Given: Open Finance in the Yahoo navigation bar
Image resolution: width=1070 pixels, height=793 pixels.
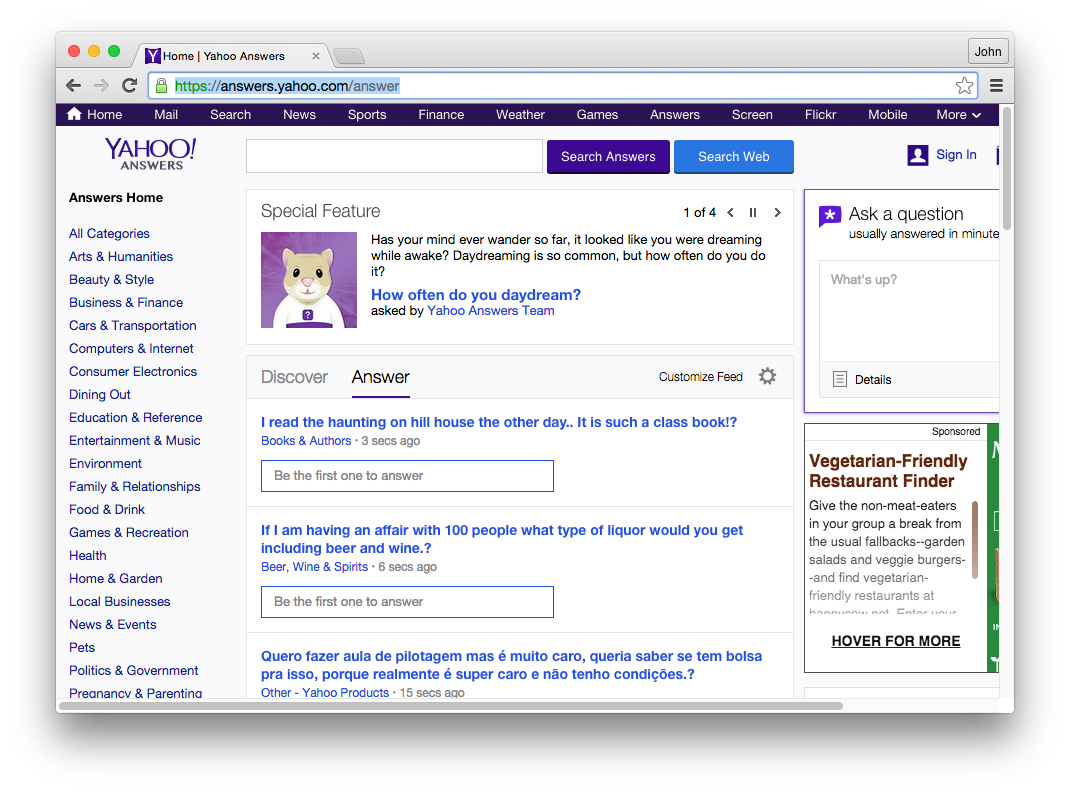Looking at the screenshot, I should [441, 115].
